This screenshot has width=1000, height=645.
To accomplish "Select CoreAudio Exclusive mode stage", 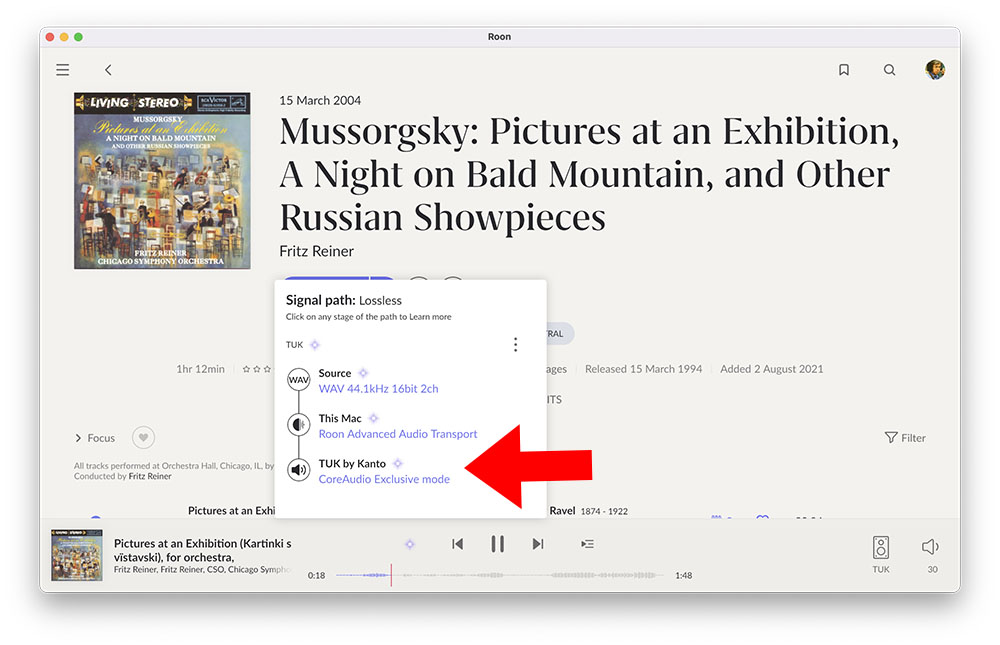I will [384, 479].
